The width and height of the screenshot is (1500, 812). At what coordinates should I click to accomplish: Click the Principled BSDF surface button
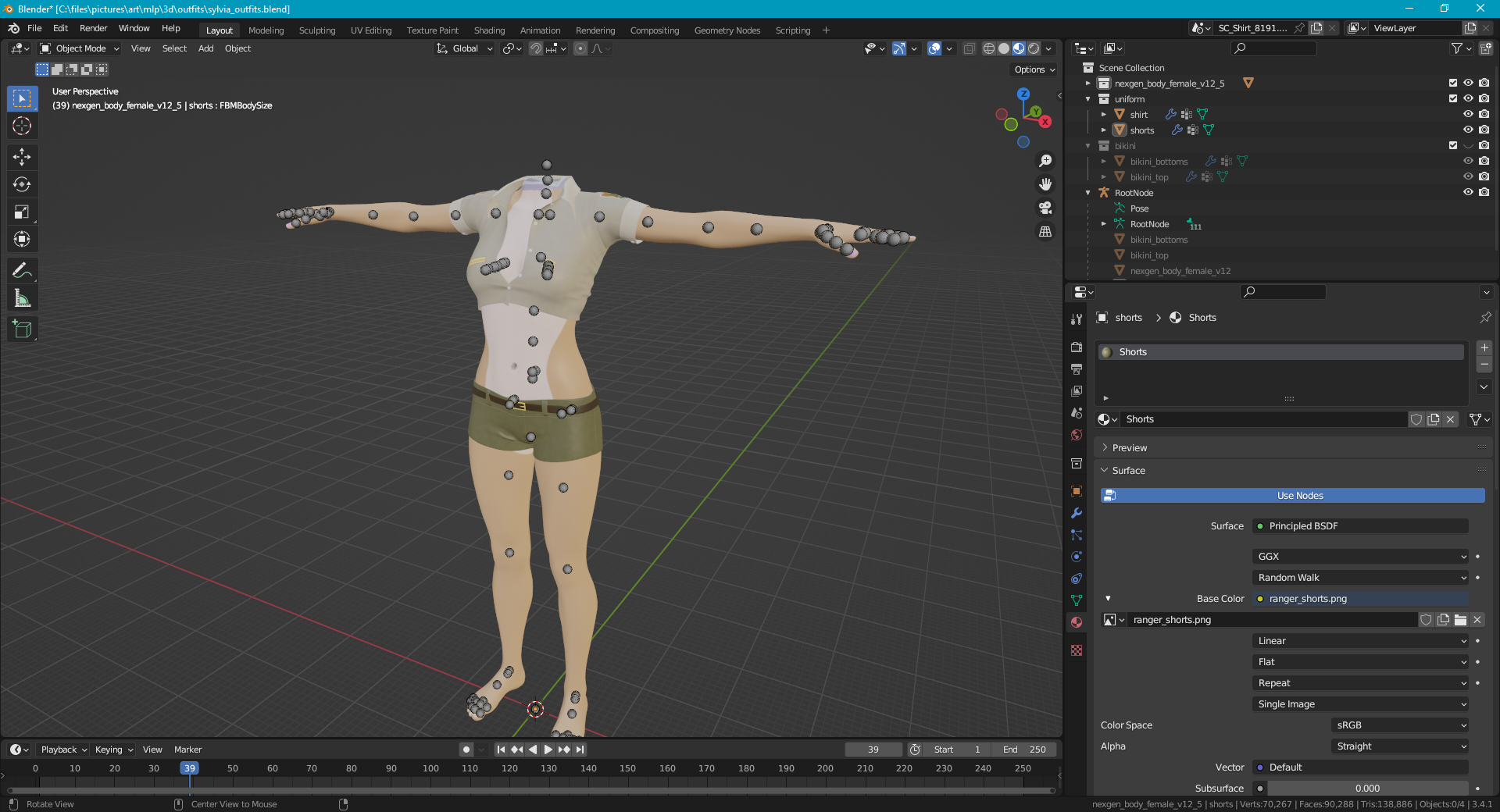pos(1361,526)
